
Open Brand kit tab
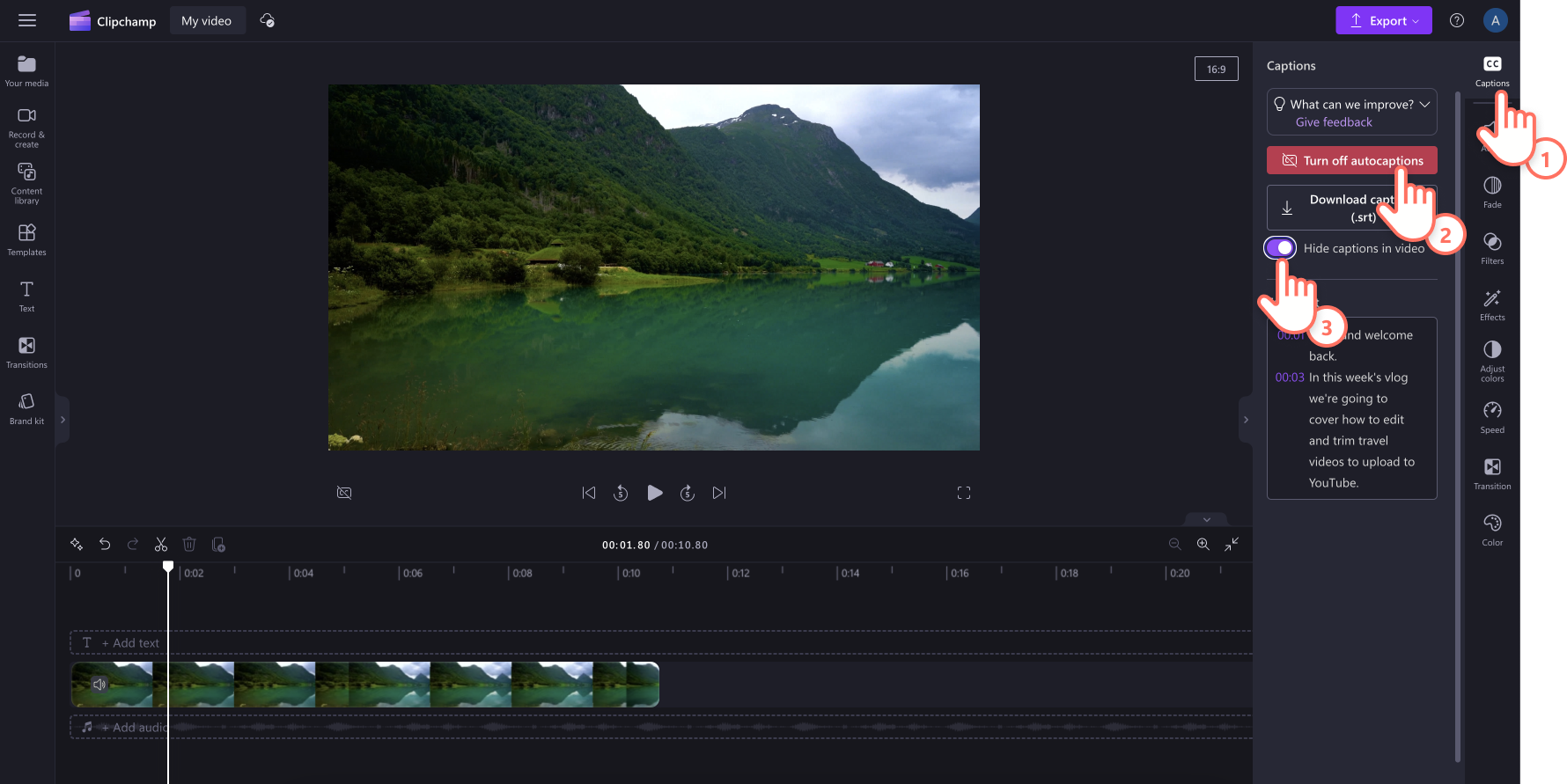(27, 408)
